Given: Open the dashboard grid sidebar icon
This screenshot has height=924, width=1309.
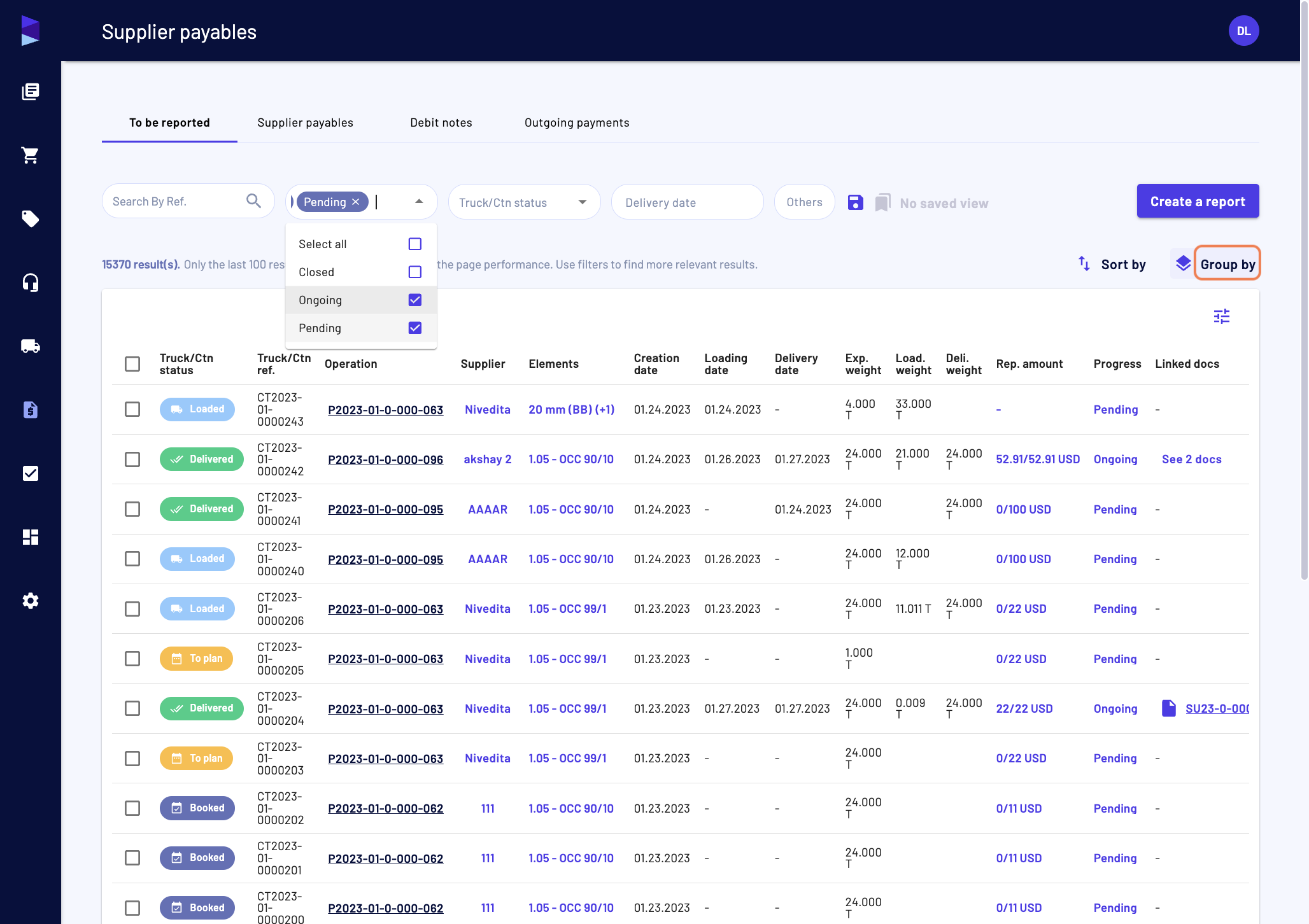Looking at the screenshot, I should pos(31,537).
